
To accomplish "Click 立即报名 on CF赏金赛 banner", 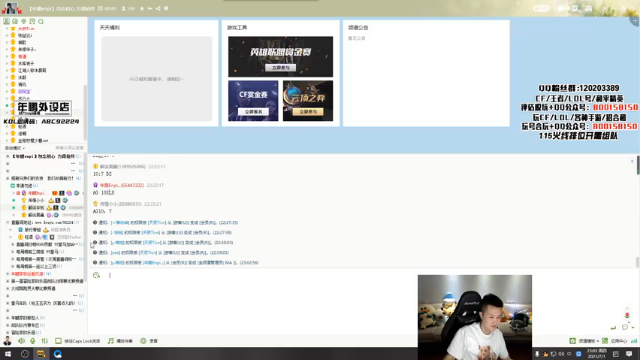I will (x=253, y=111).
